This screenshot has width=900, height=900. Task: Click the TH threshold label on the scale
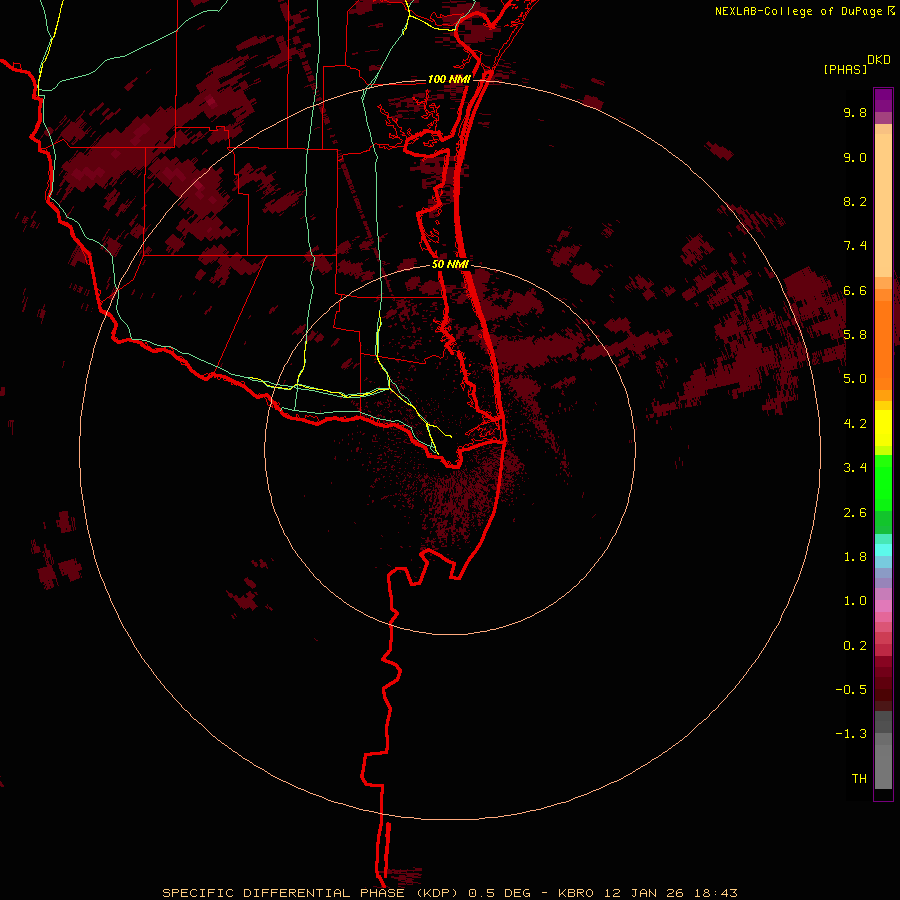tap(859, 779)
